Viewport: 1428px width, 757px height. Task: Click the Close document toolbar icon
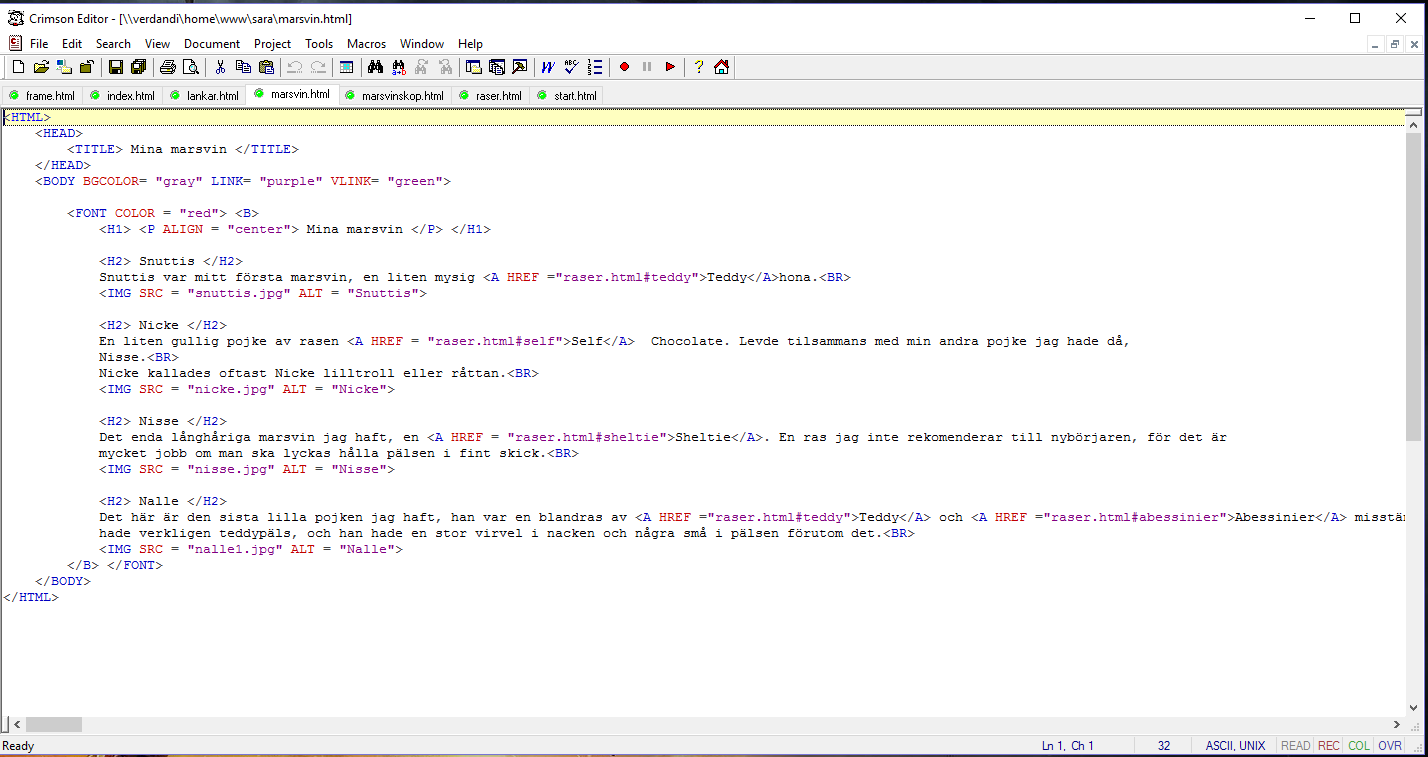(87, 67)
